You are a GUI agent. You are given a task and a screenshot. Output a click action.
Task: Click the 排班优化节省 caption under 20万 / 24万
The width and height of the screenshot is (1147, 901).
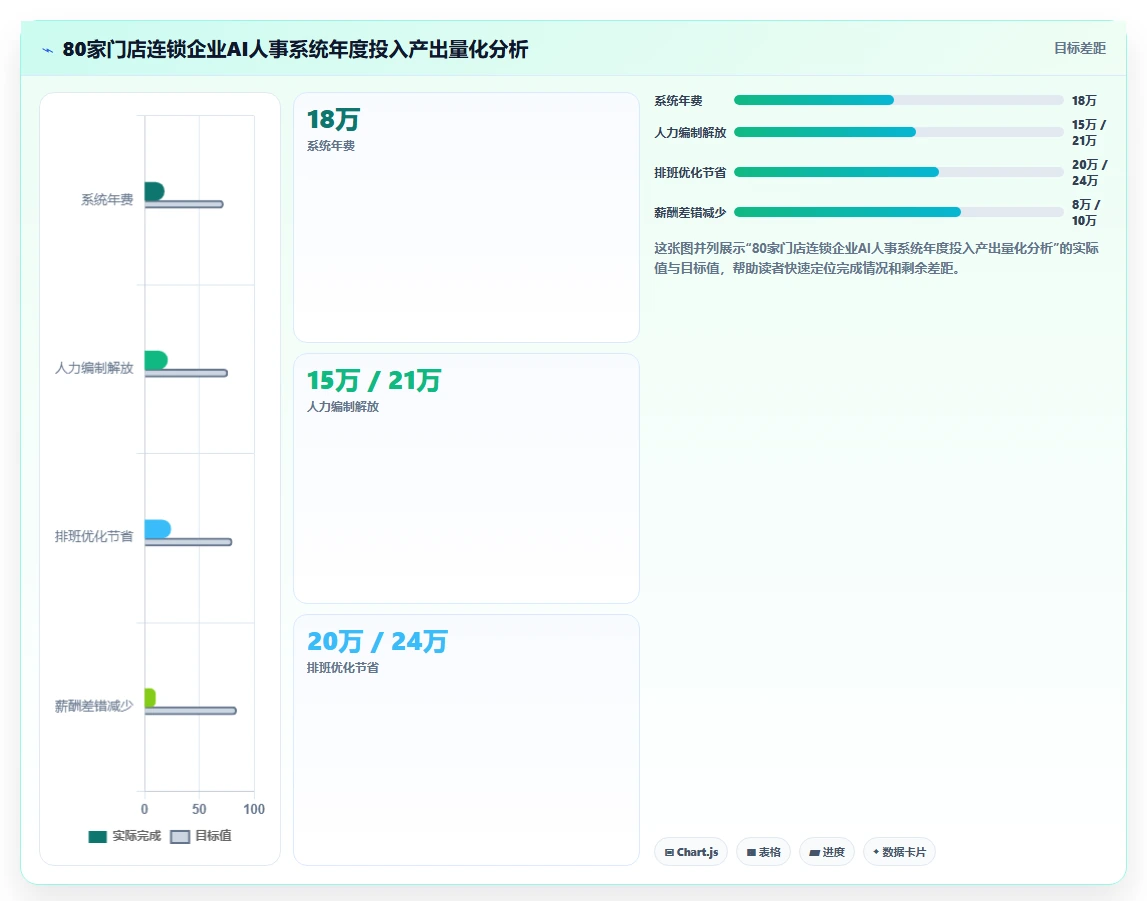tap(342, 668)
